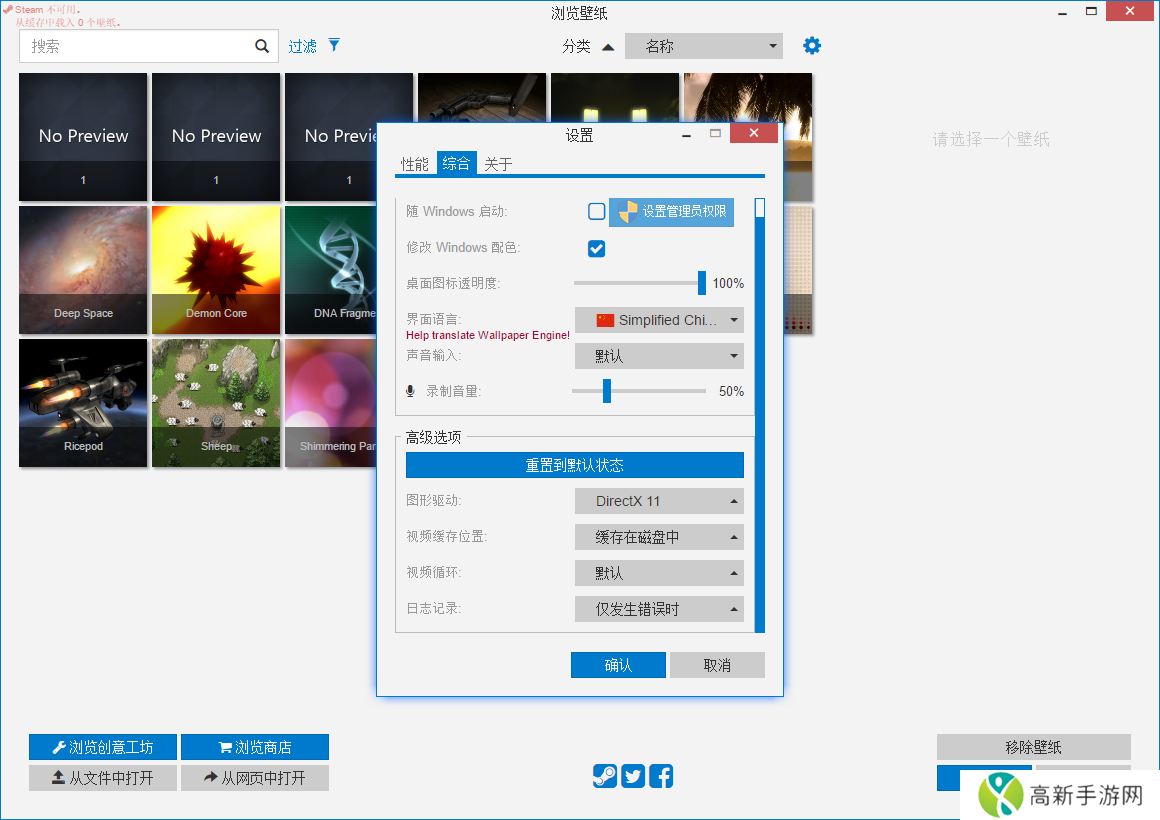
Task: Open the Twitter icon at the bottom
Action: pos(632,776)
